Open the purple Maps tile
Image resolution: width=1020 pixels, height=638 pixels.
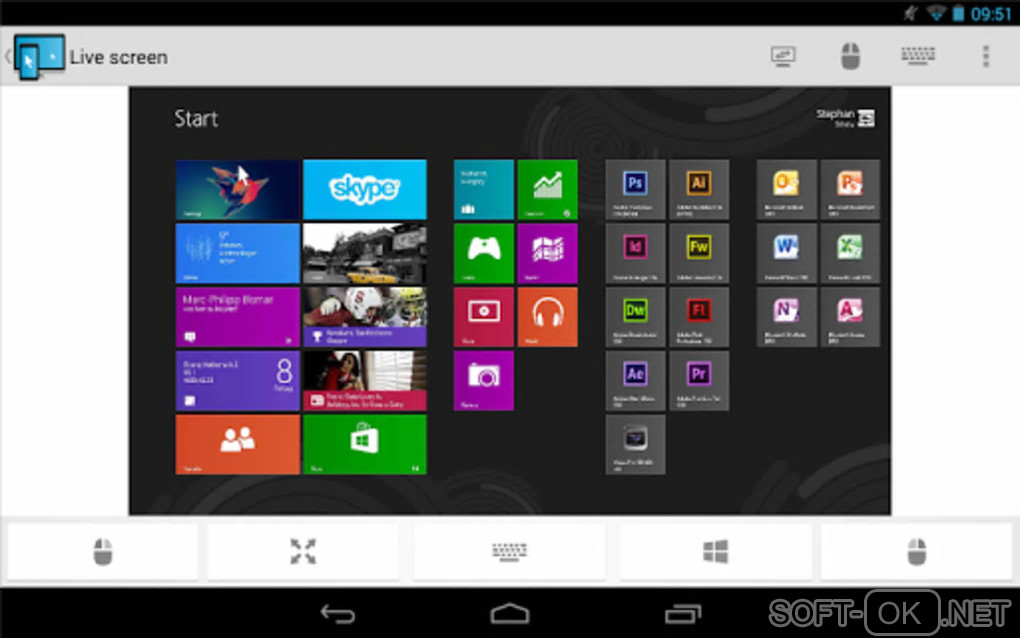(x=548, y=253)
